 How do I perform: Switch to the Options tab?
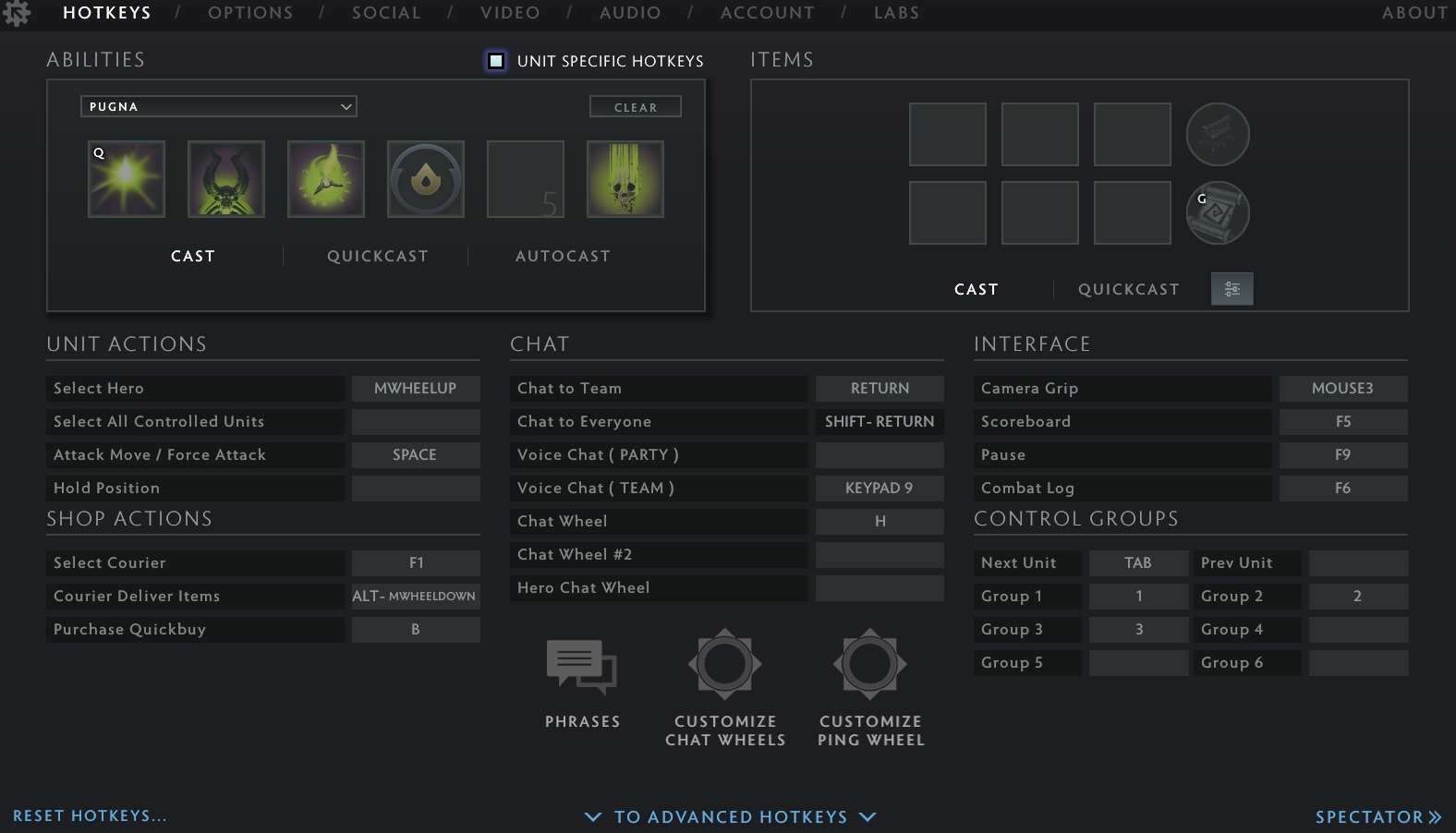click(x=250, y=13)
